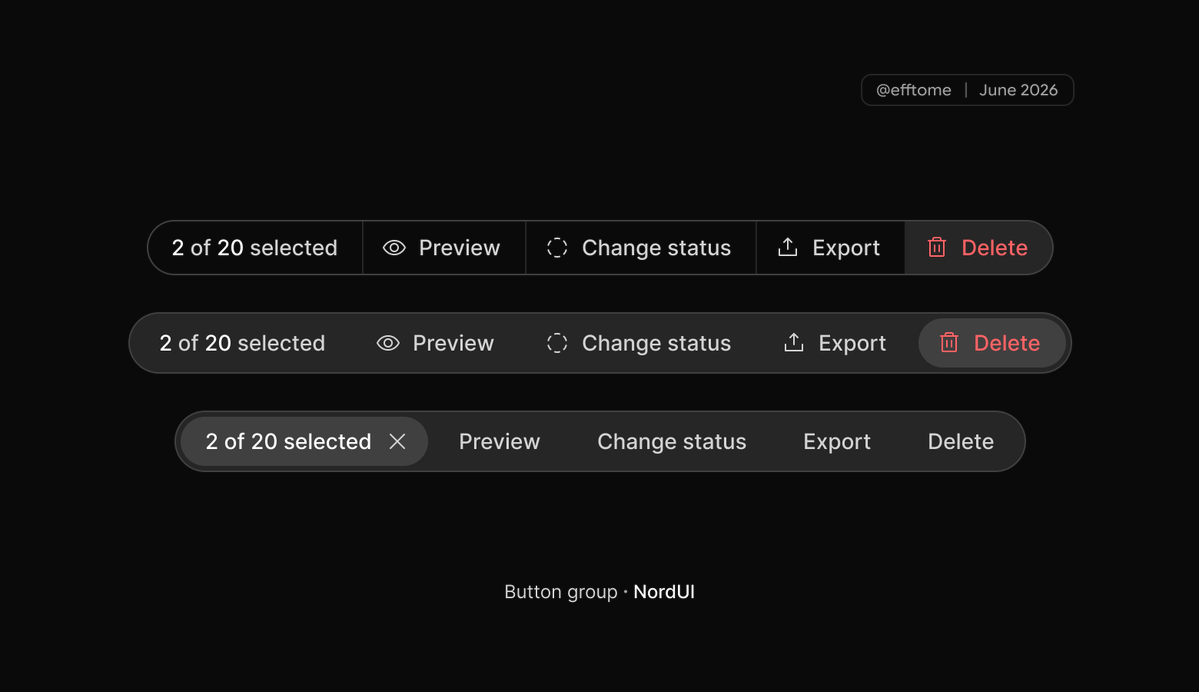Click the Preview label in the middle bar
Screen dimensions: 1199x692
click(x=453, y=343)
